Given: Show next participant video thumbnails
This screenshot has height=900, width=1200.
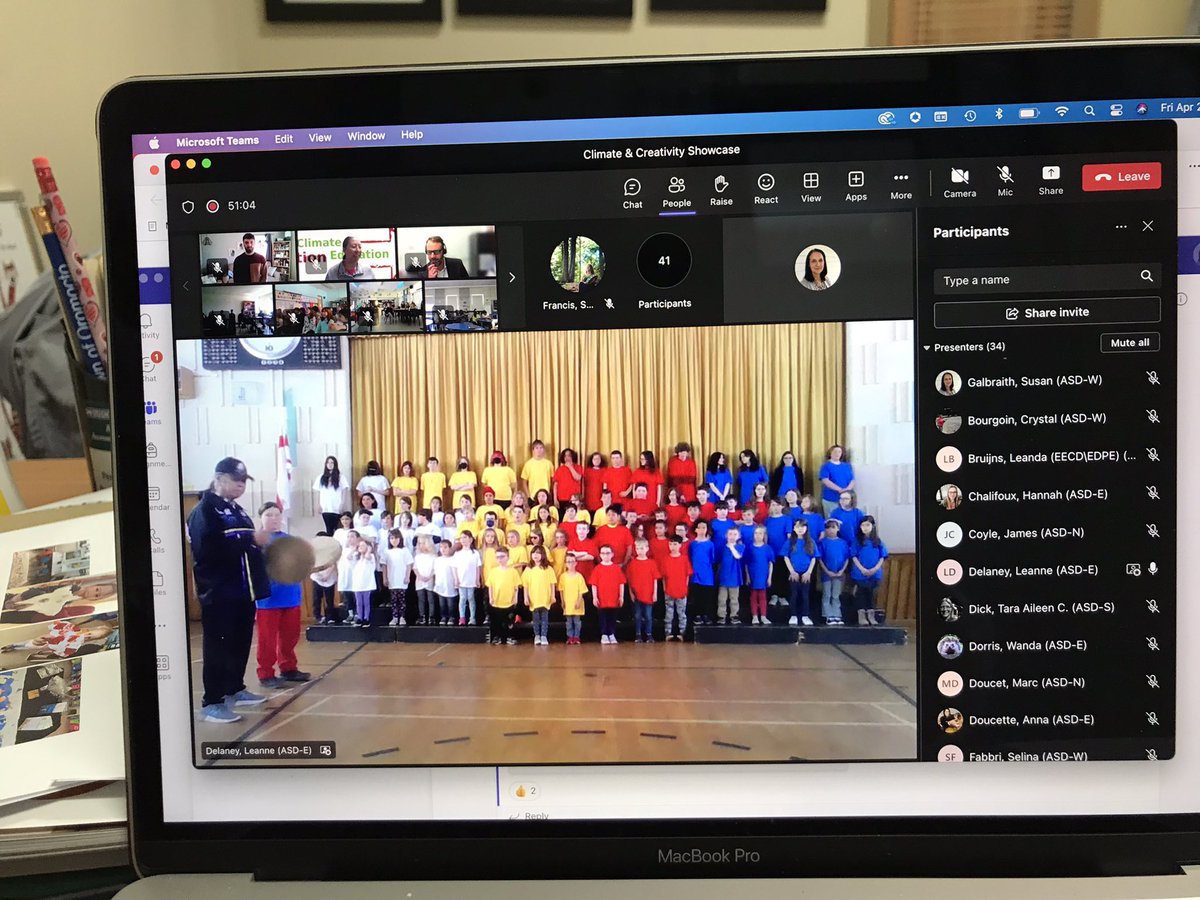Looking at the screenshot, I should [512, 277].
